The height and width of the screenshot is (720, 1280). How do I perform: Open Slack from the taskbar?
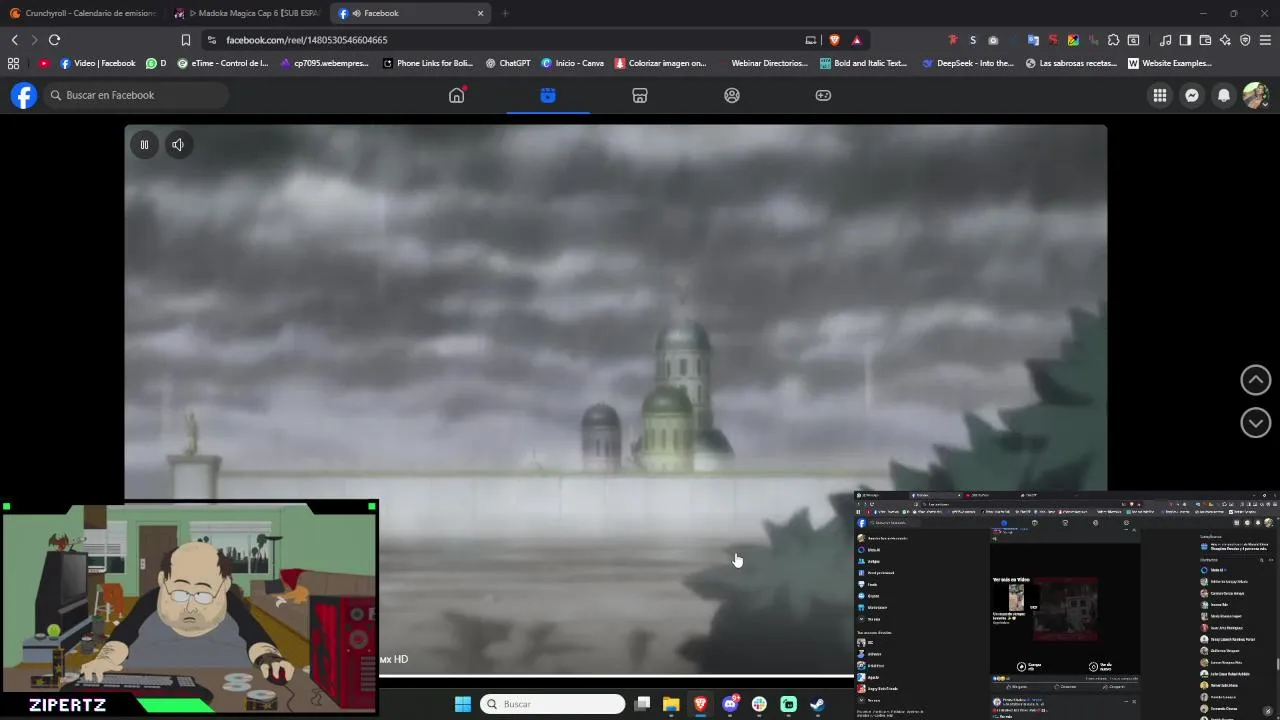(x=759, y=704)
